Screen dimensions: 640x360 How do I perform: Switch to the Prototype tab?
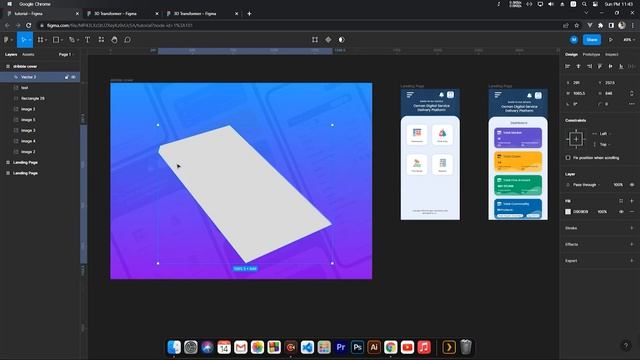coord(591,54)
